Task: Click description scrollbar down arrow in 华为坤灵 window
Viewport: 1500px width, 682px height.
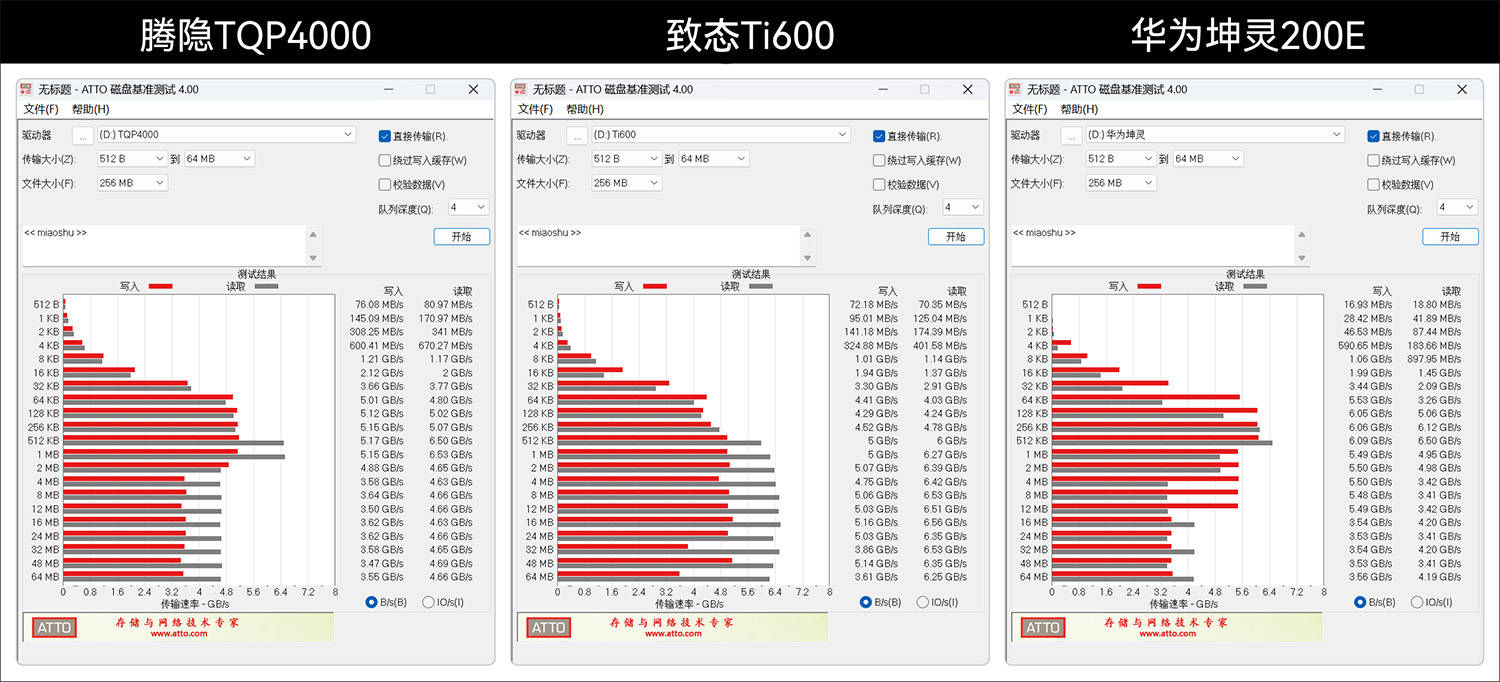Action: pyautogui.click(x=1302, y=258)
